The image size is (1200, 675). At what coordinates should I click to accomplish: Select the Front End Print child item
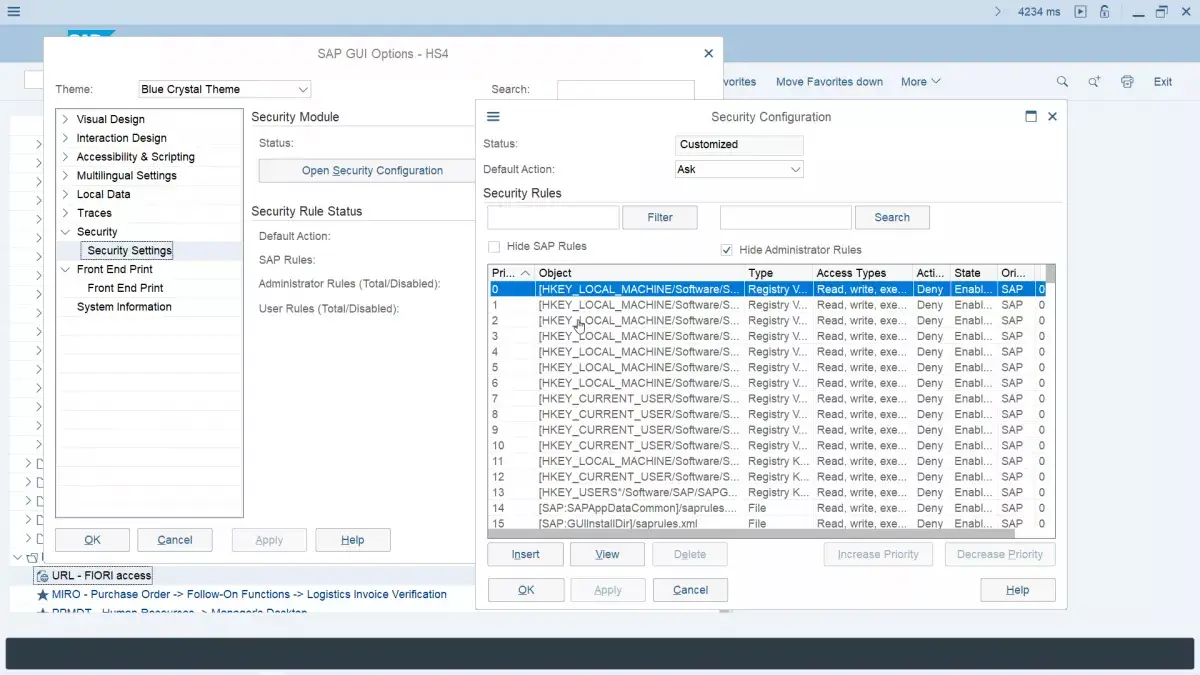point(125,288)
